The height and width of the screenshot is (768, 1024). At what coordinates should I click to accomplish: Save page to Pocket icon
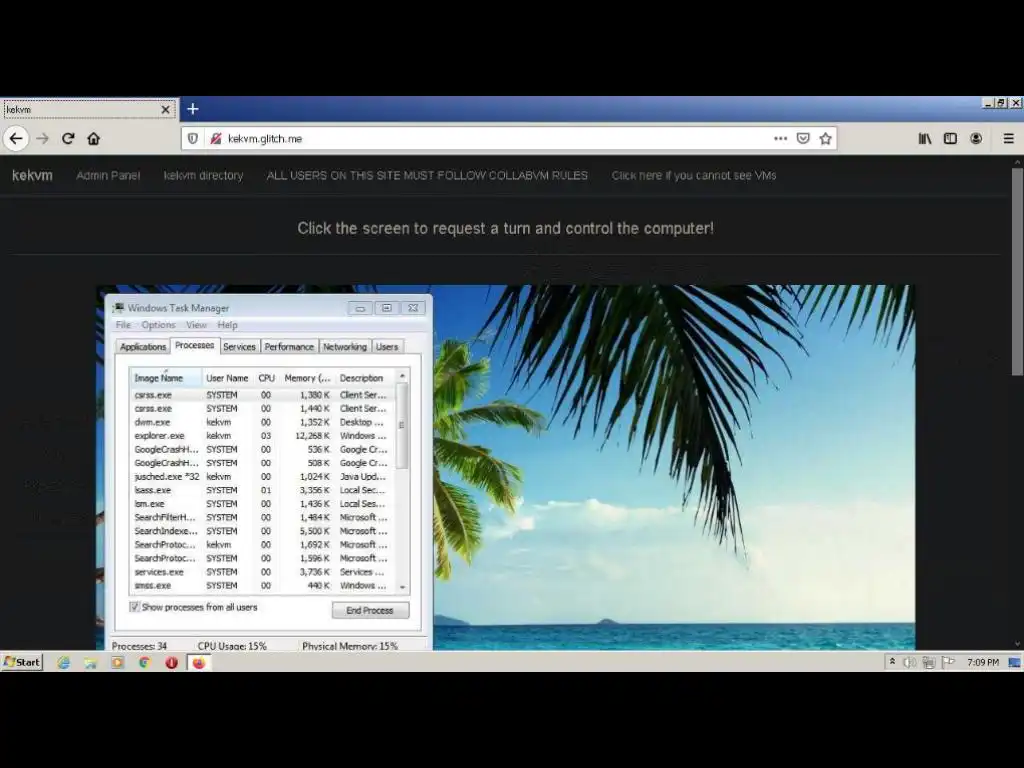(x=803, y=138)
